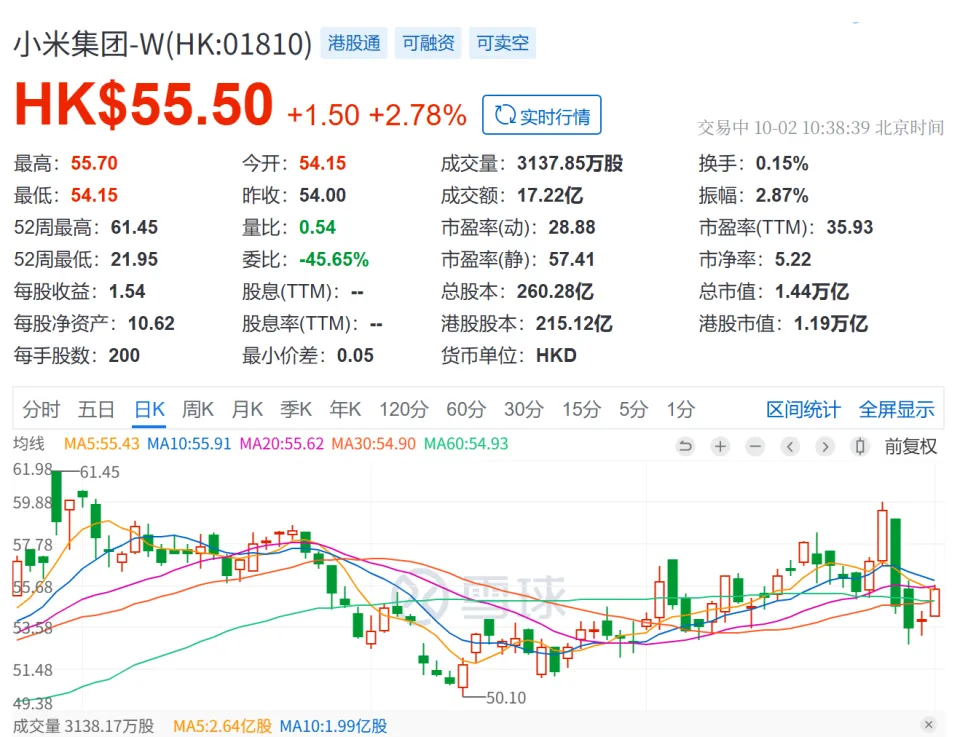Click the 区间统计 link
960x737 pixels.
click(x=803, y=409)
